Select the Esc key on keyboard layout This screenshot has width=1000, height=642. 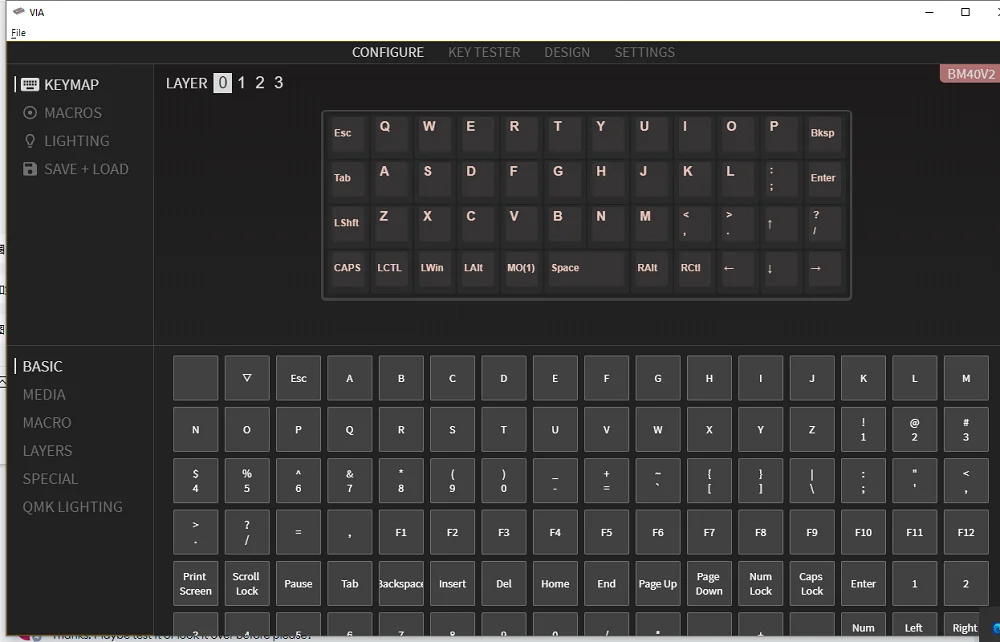(x=346, y=133)
